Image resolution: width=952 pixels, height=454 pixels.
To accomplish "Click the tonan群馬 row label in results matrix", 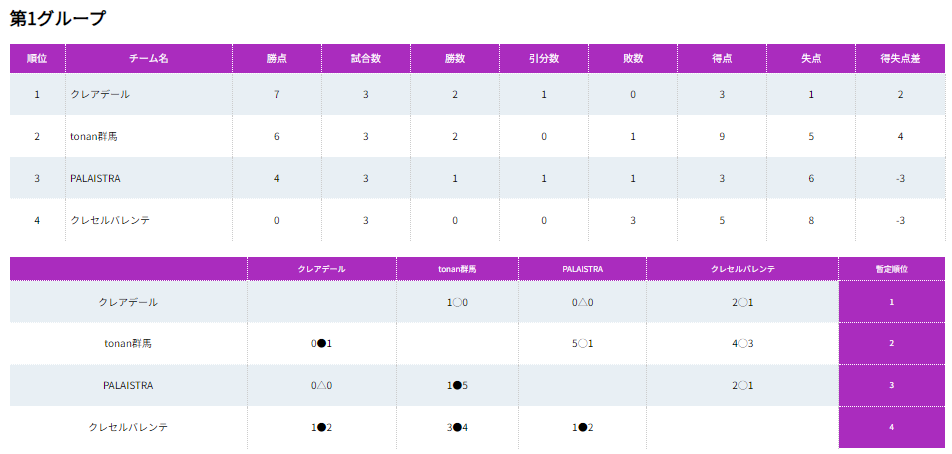I will point(128,344).
